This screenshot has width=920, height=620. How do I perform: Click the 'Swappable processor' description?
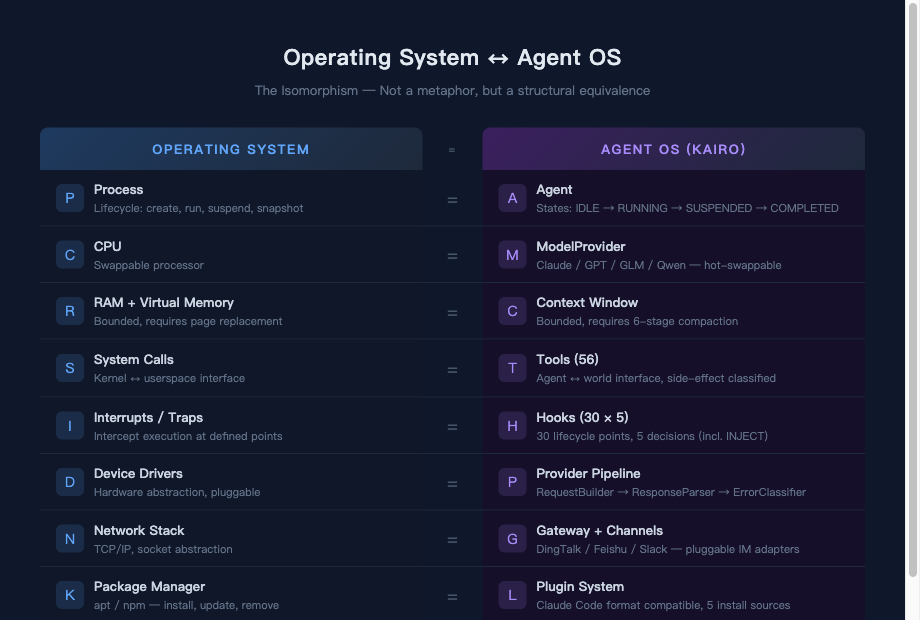click(x=148, y=265)
